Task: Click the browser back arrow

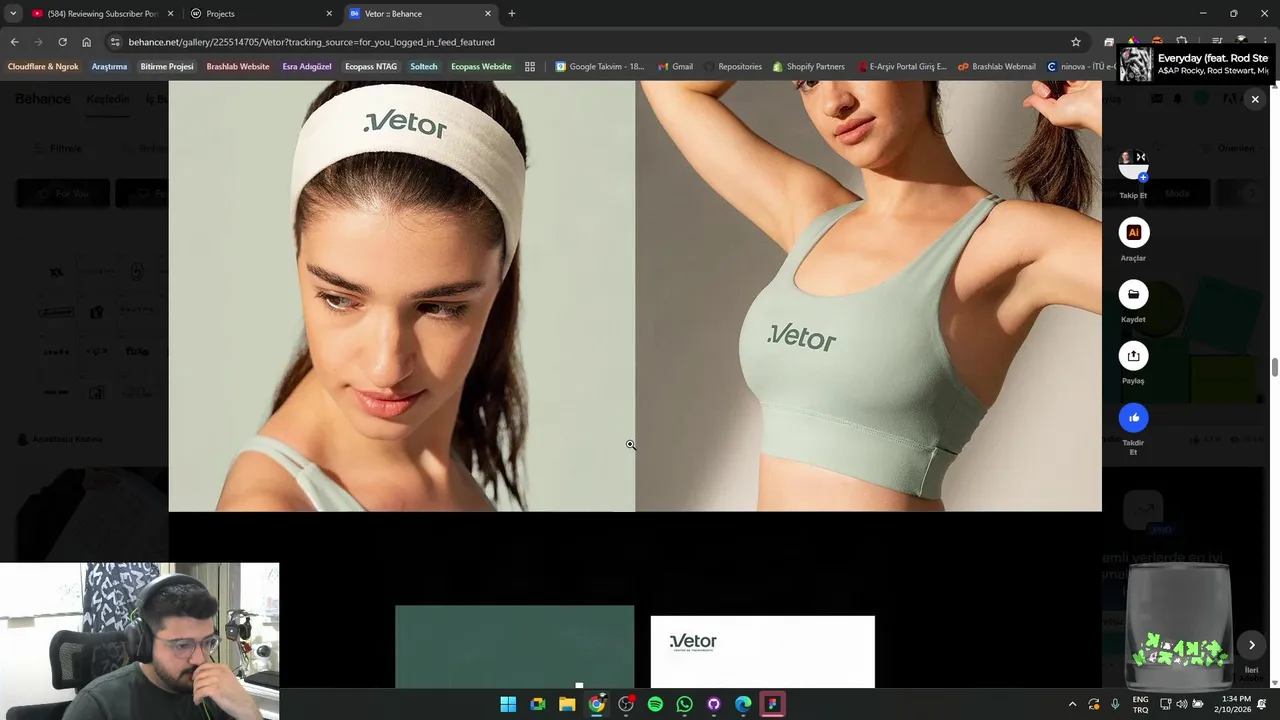Action: (14, 42)
